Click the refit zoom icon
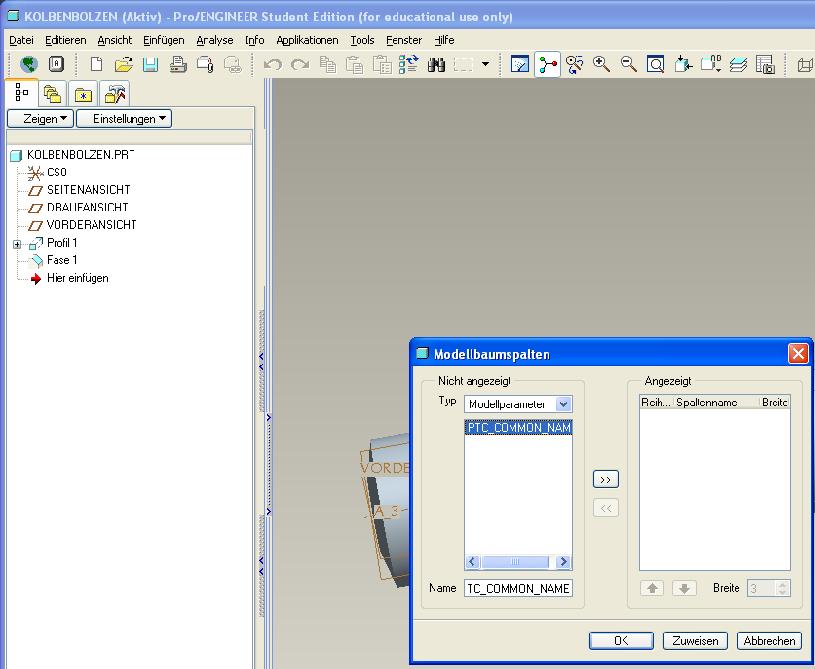Viewport: 815px width, 669px height. [x=655, y=64]
